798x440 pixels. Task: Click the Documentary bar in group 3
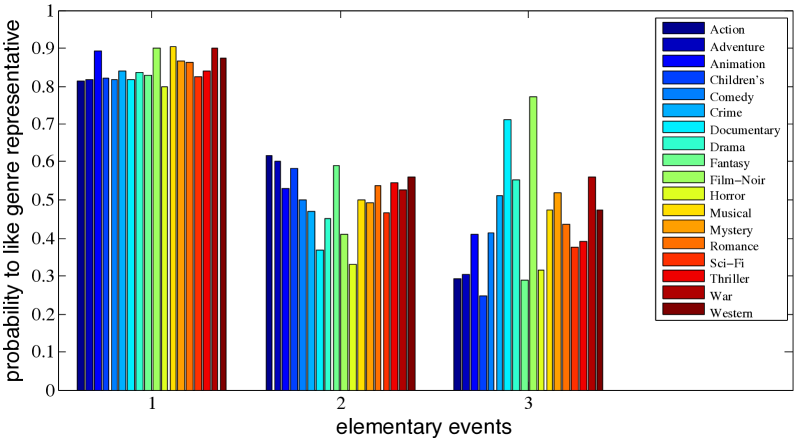(507, 255)
